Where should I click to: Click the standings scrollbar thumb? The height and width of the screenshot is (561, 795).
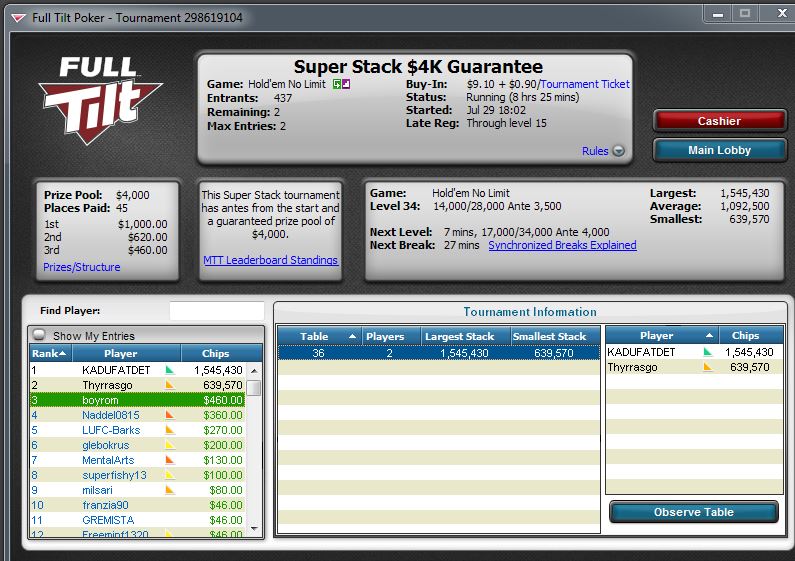[x=255, y=388]
